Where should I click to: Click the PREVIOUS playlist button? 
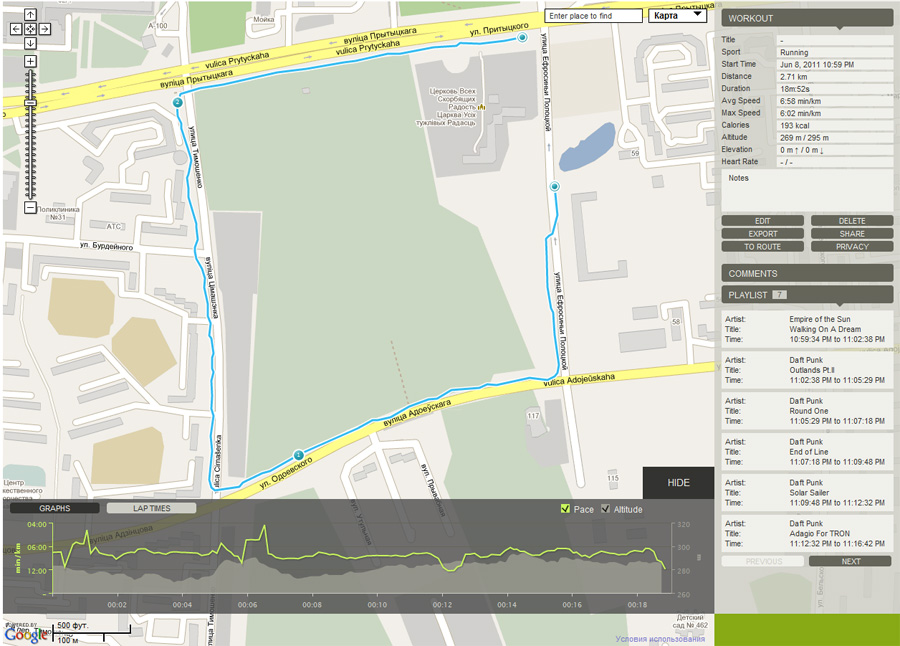point(763,561)
